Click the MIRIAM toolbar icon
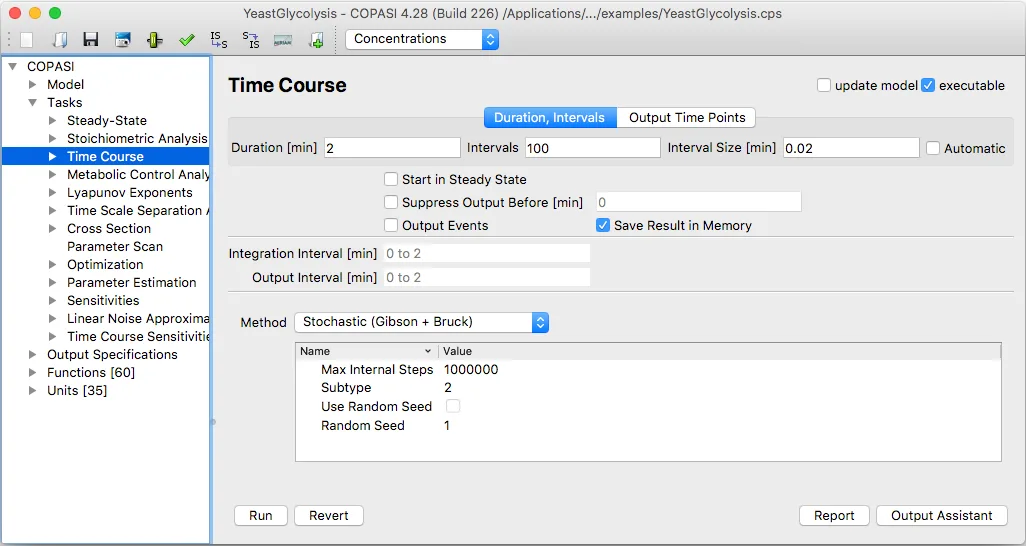The image size is (1026, 546). coord(283,41)
